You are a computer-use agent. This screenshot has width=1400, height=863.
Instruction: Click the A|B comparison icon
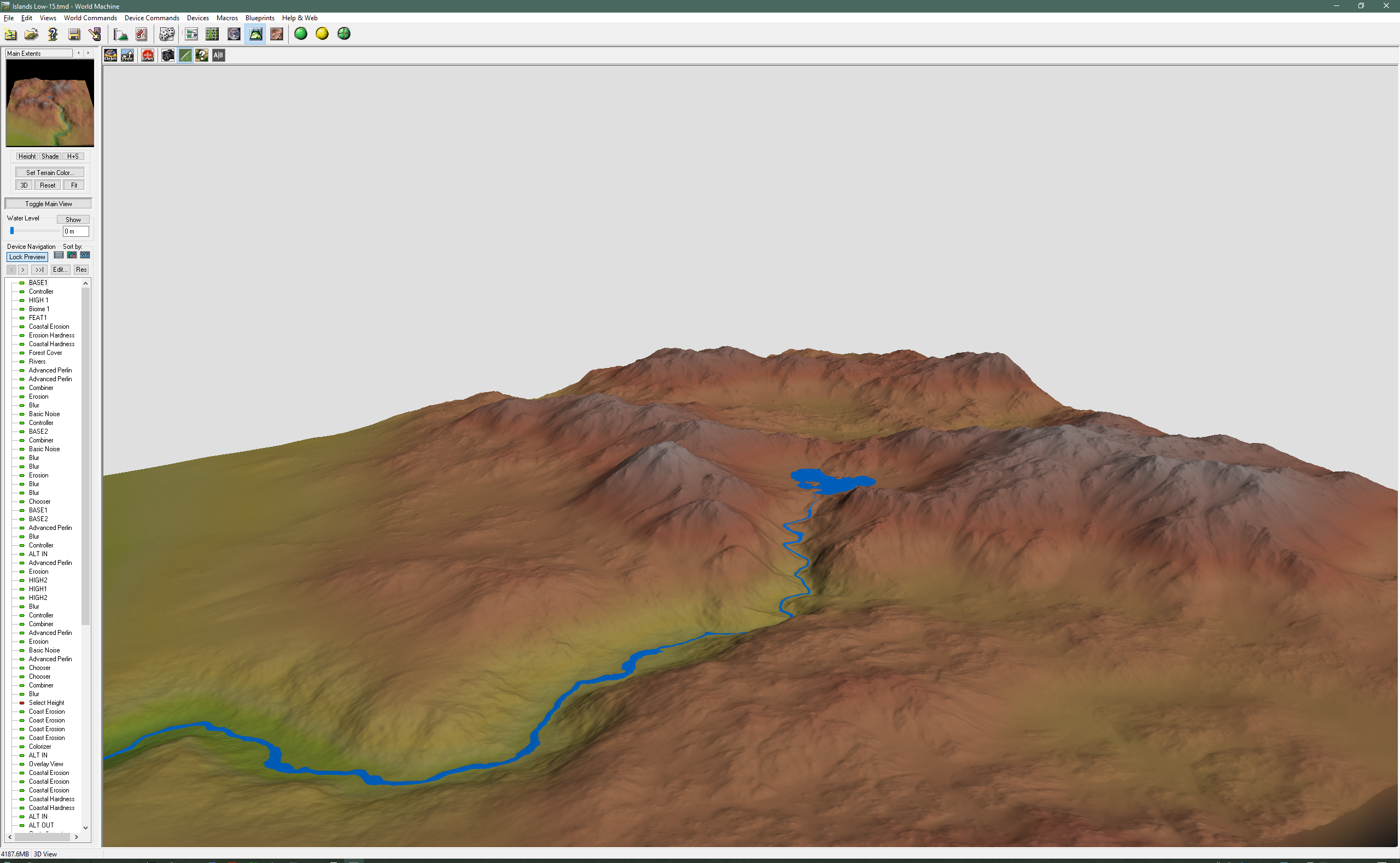[218, 55]
